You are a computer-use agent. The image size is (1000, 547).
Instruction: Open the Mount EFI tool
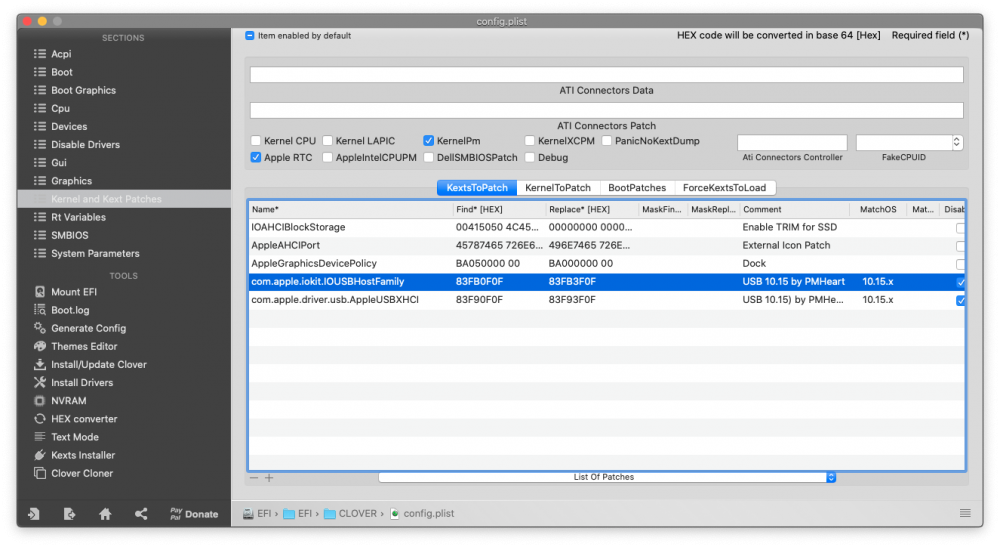pos(75,292)
